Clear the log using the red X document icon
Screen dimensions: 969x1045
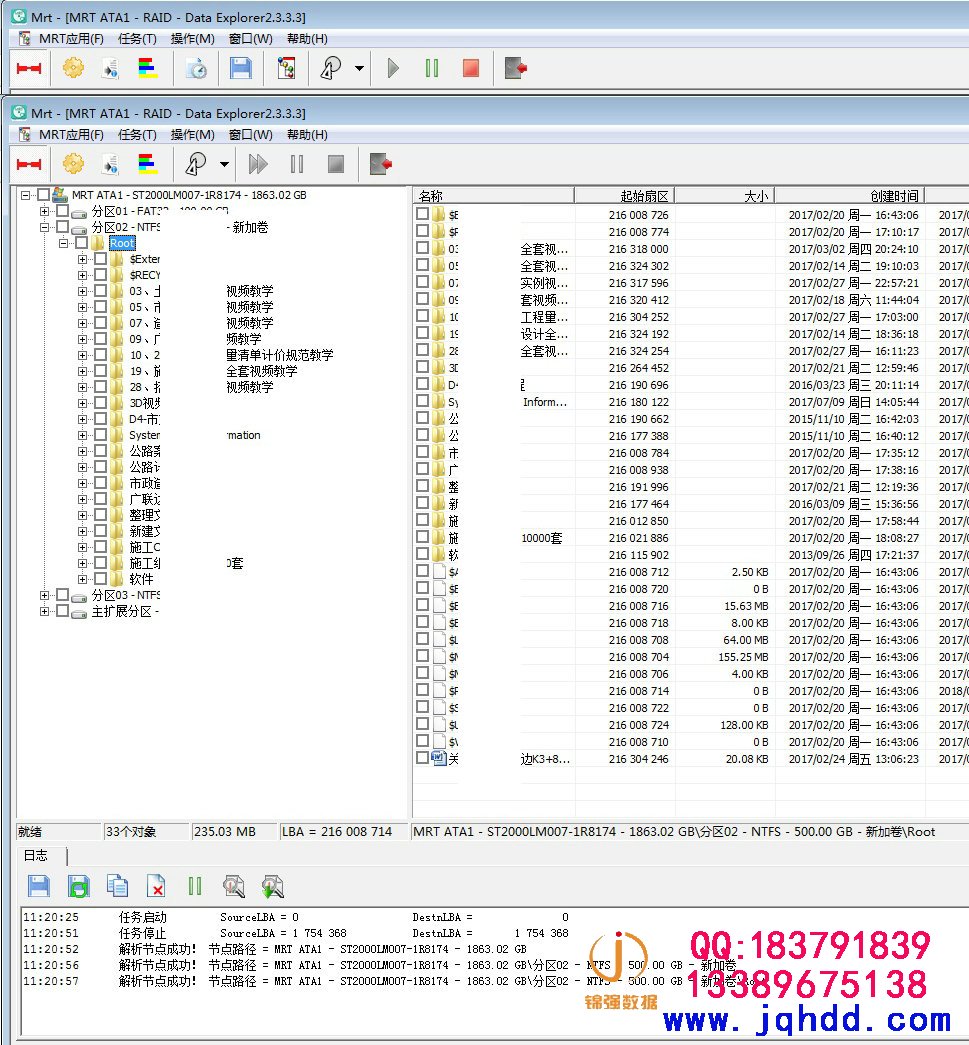click(x=156, y=886)
